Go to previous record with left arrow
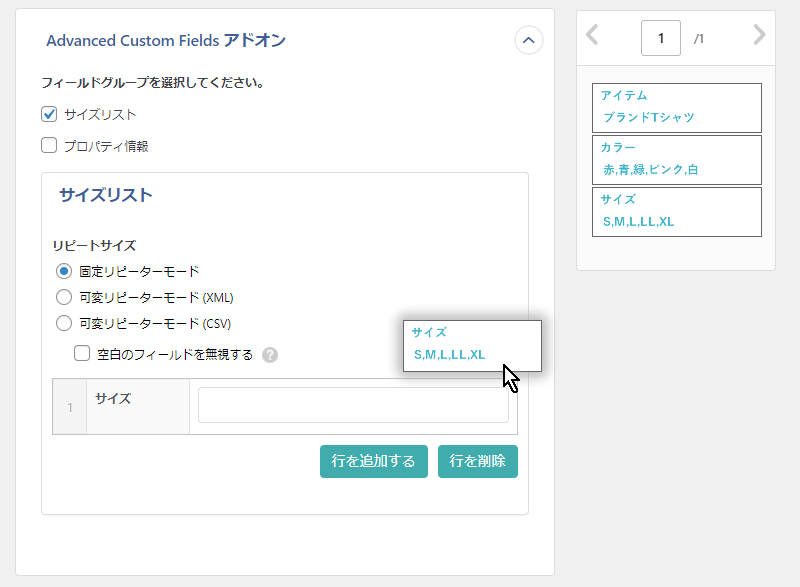Viewport: 800px width, 587px height. pyautogui.click(x=592, y=35)
